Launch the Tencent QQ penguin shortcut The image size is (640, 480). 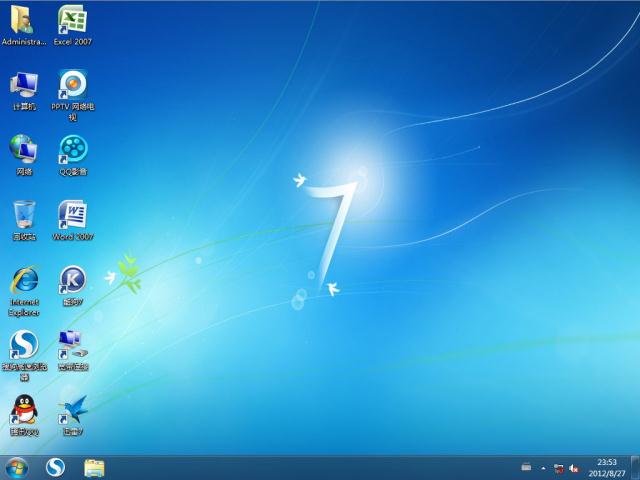click(x=24, y=415)
